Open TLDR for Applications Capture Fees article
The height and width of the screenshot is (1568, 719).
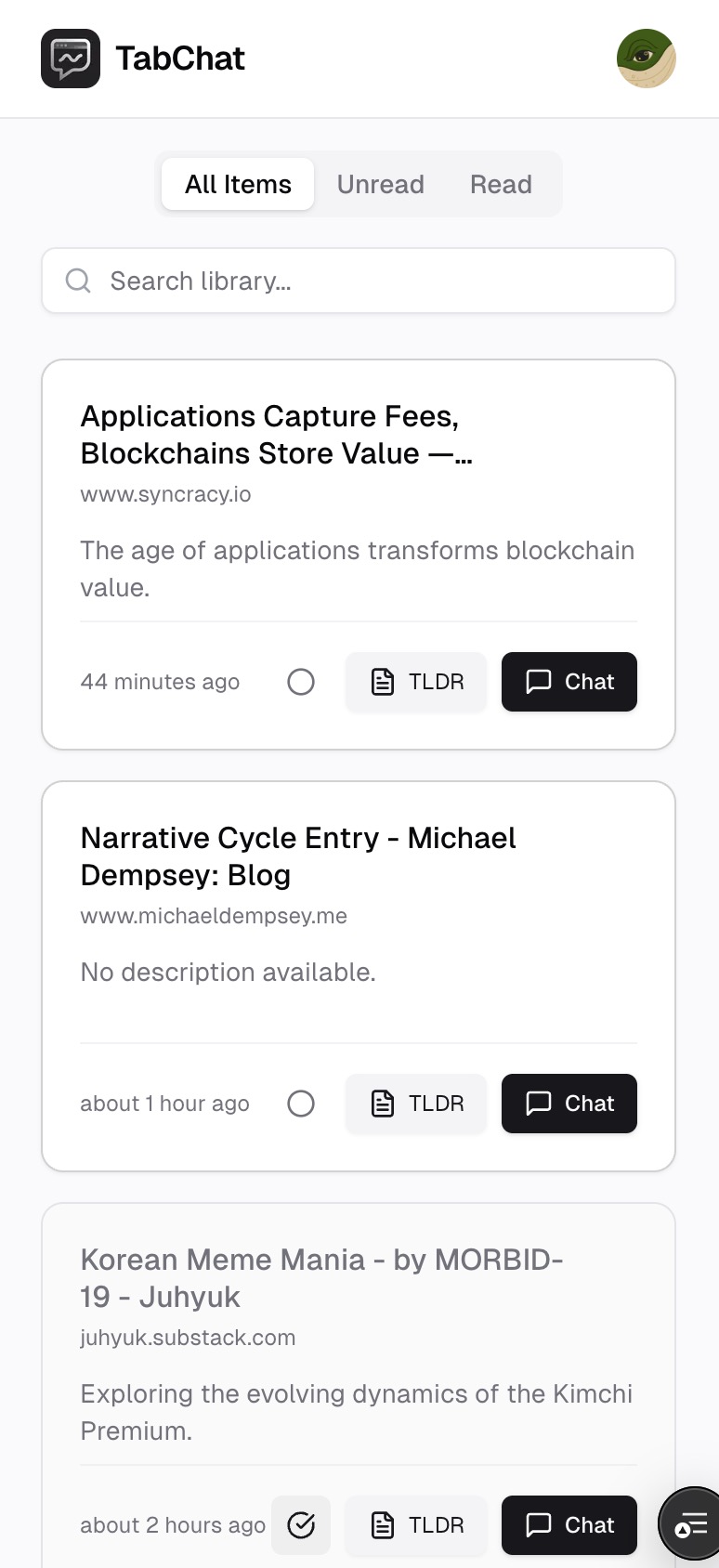pyautogui.click(x=416, y=682)
